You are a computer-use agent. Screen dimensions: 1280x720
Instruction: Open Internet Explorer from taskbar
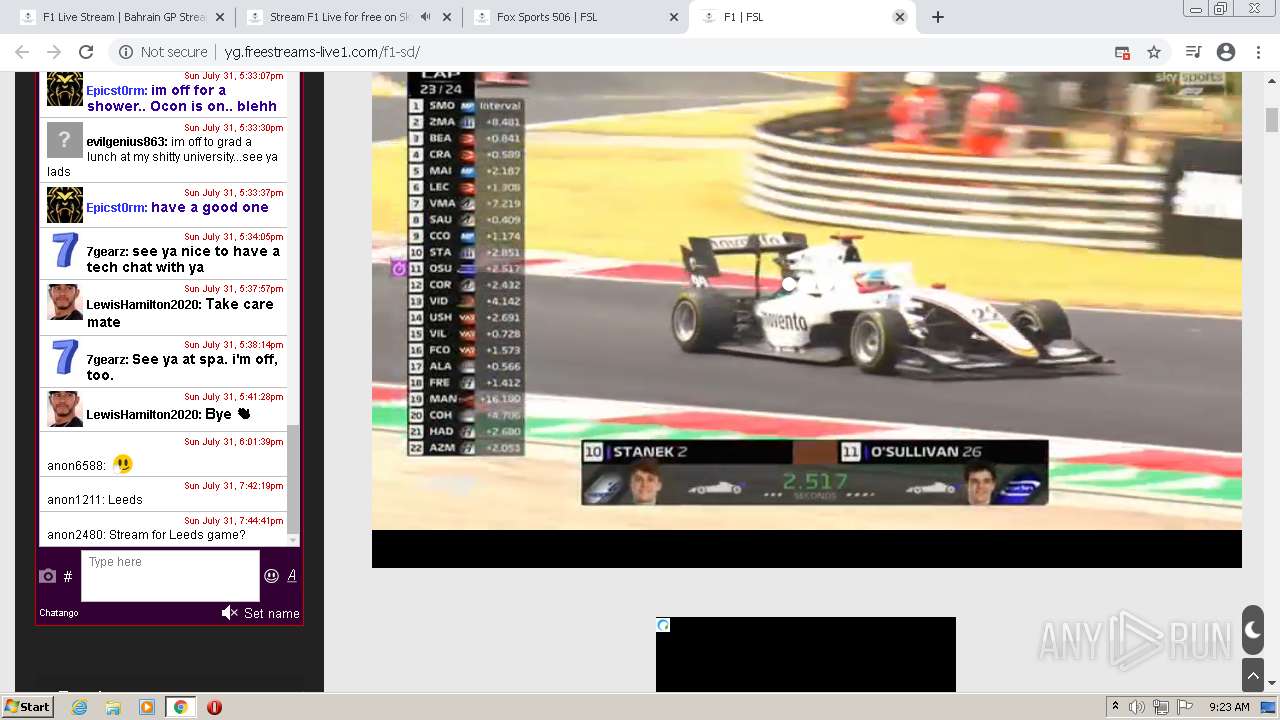pos(80,707)
